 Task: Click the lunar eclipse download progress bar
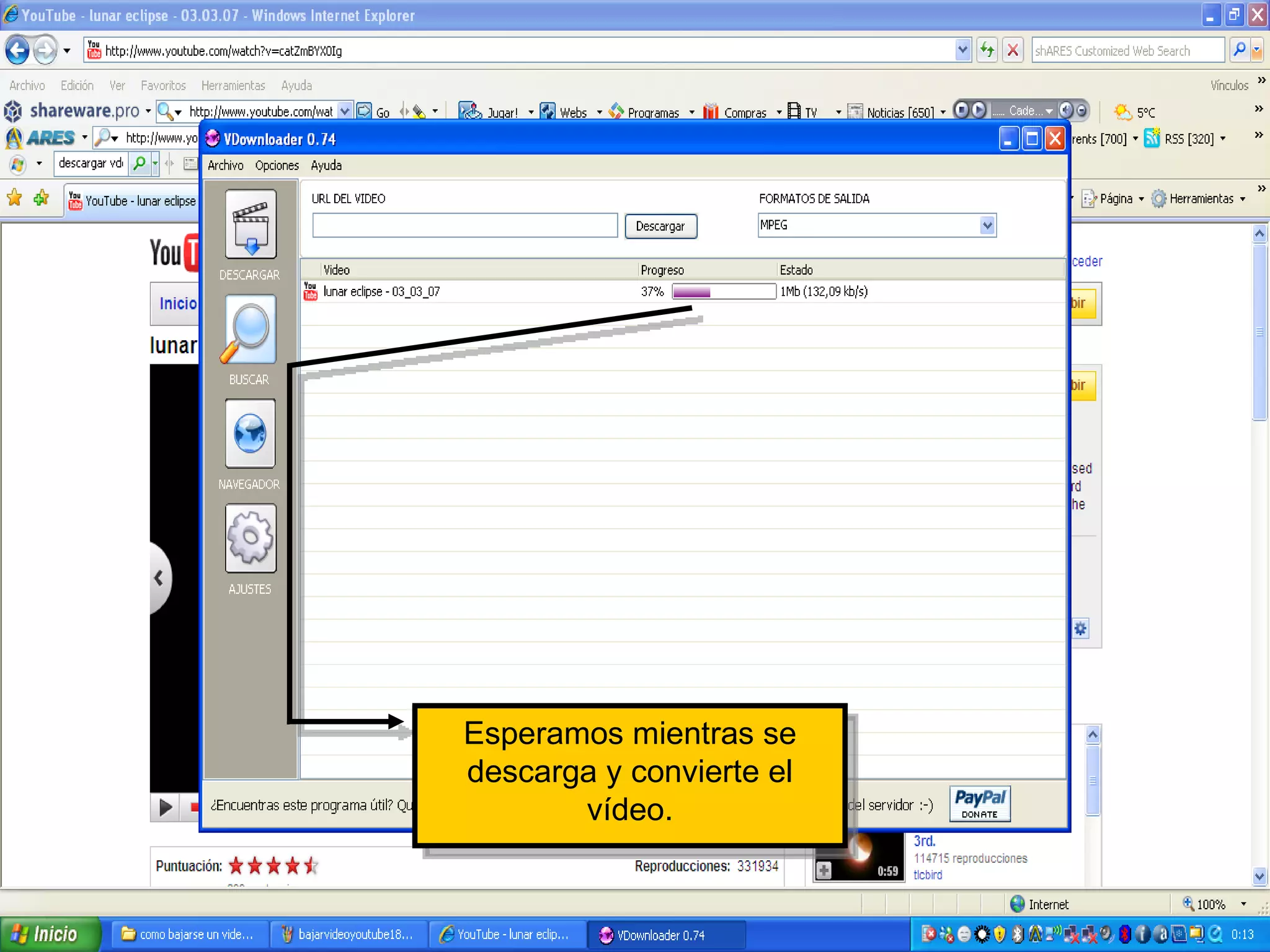coord(724,291)
